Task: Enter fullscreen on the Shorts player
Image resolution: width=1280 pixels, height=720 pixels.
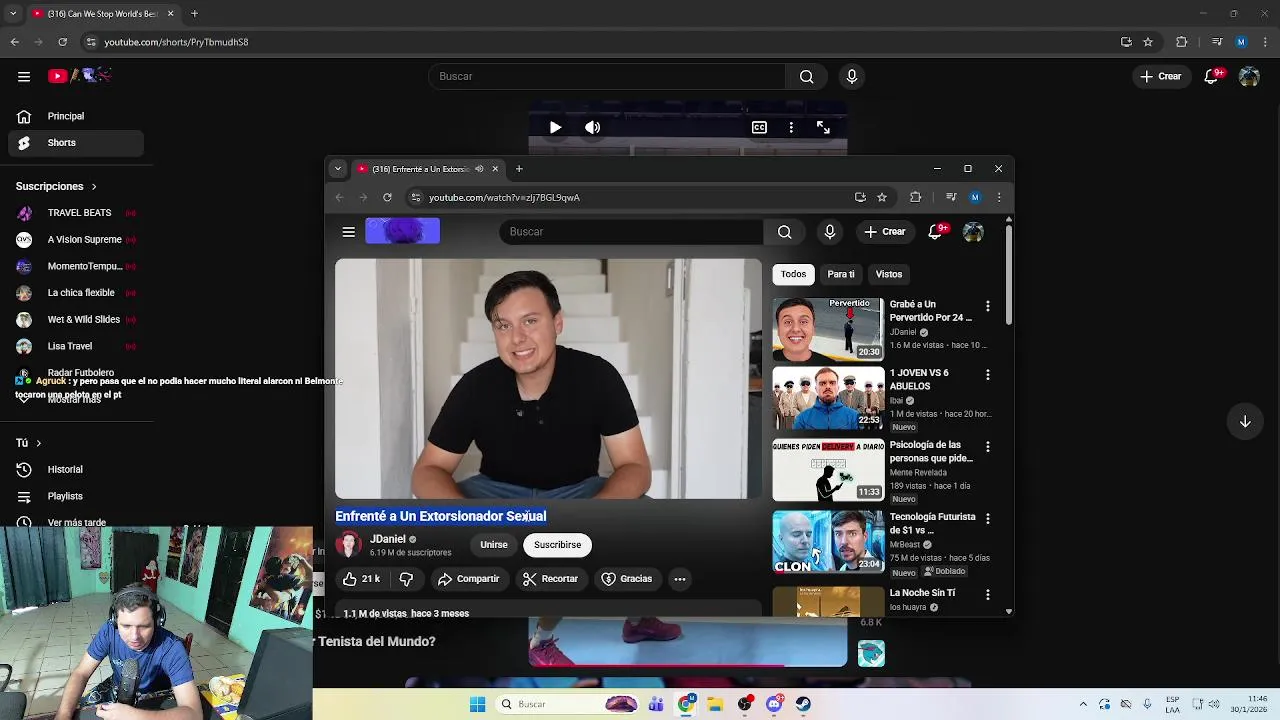Action: coord(823,127)
